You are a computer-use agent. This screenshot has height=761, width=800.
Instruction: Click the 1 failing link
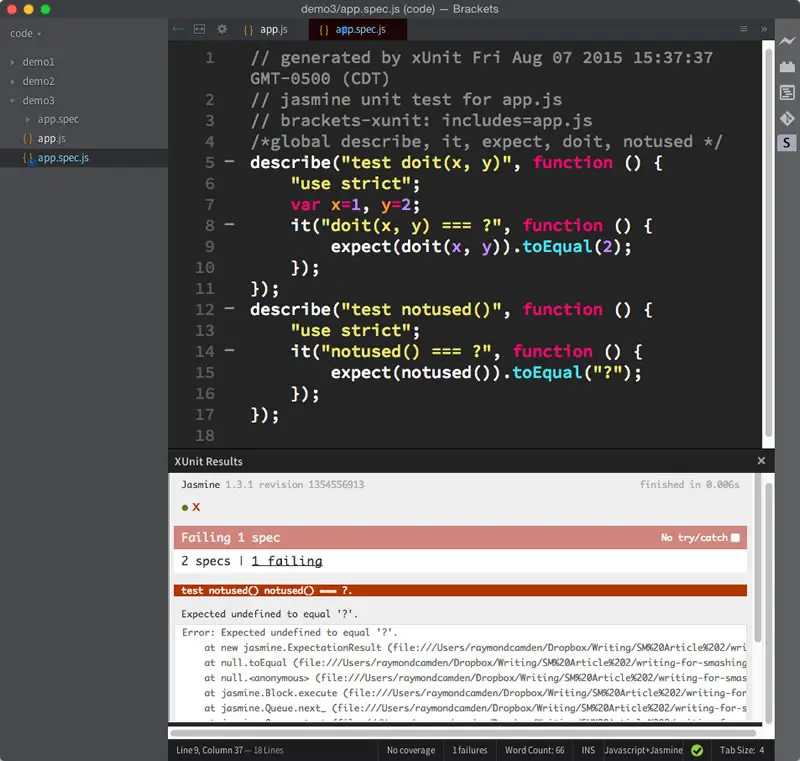[x=287, y=561]
